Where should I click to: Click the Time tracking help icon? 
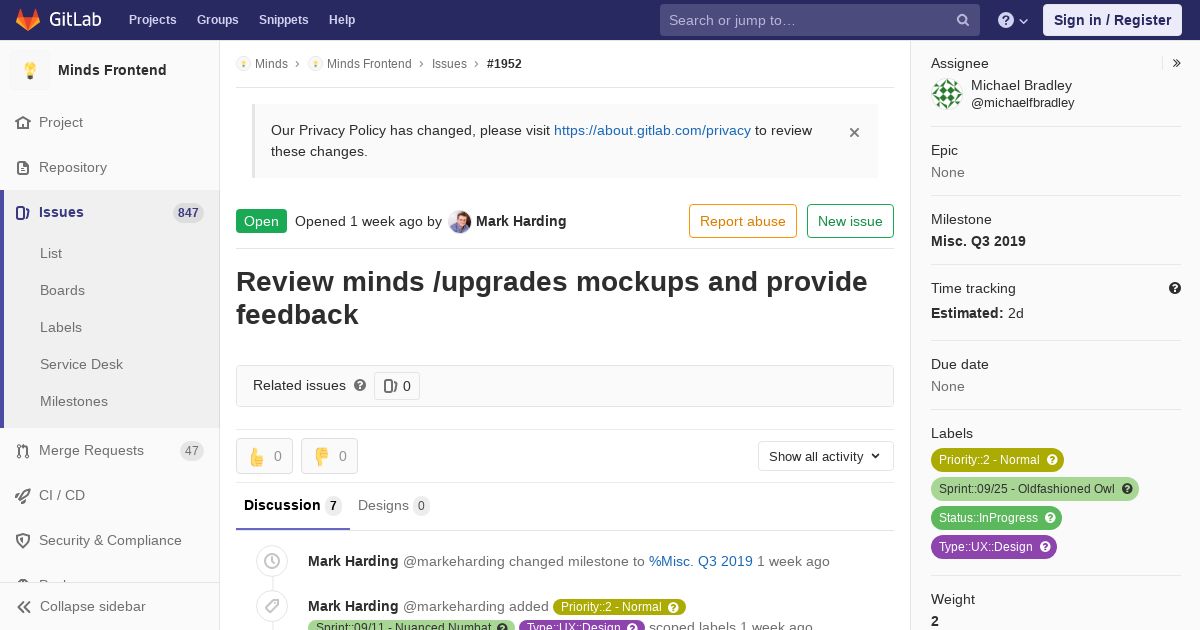[1175, 288]
